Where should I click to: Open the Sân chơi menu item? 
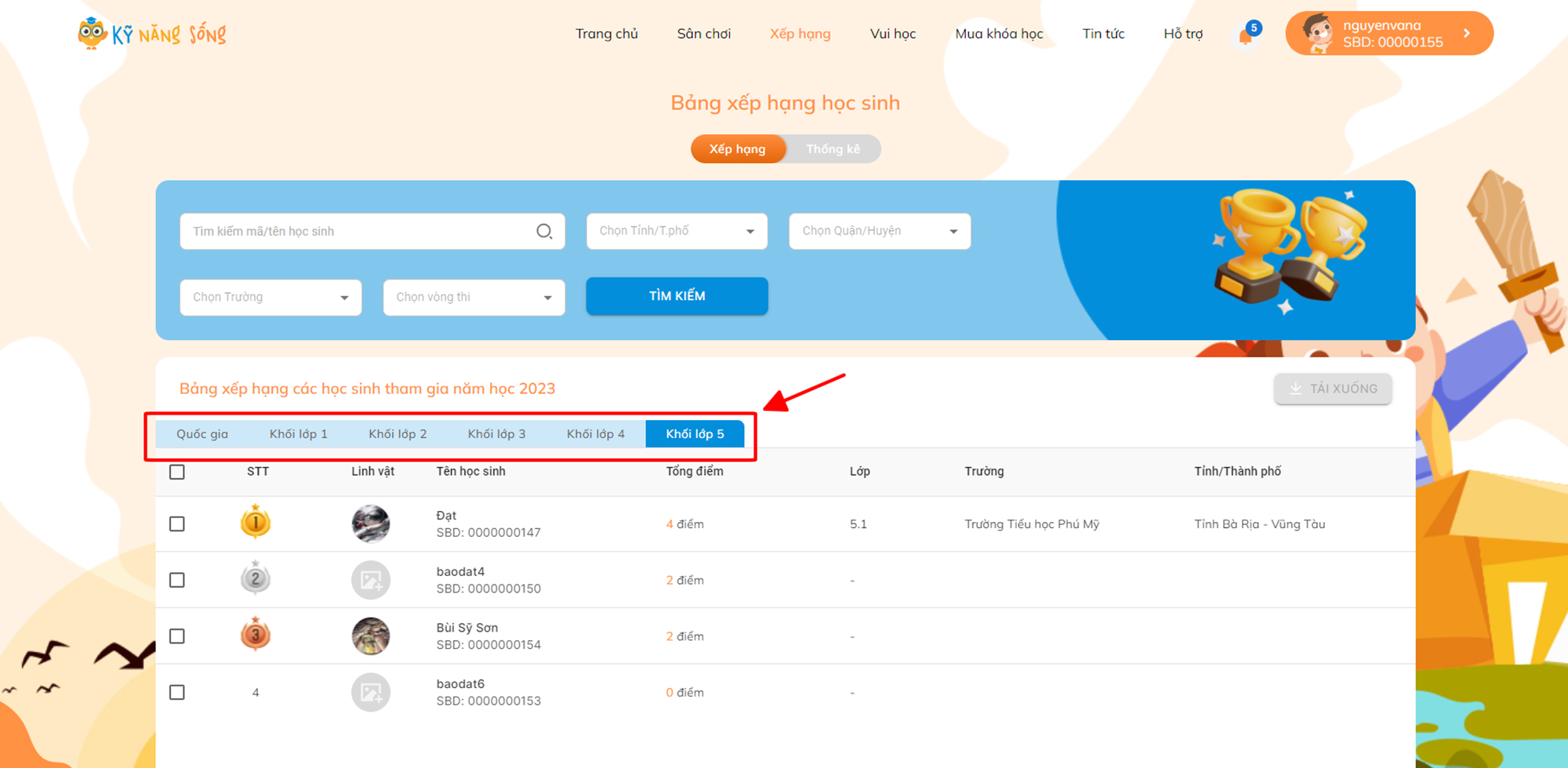click(x=703, y=34)
